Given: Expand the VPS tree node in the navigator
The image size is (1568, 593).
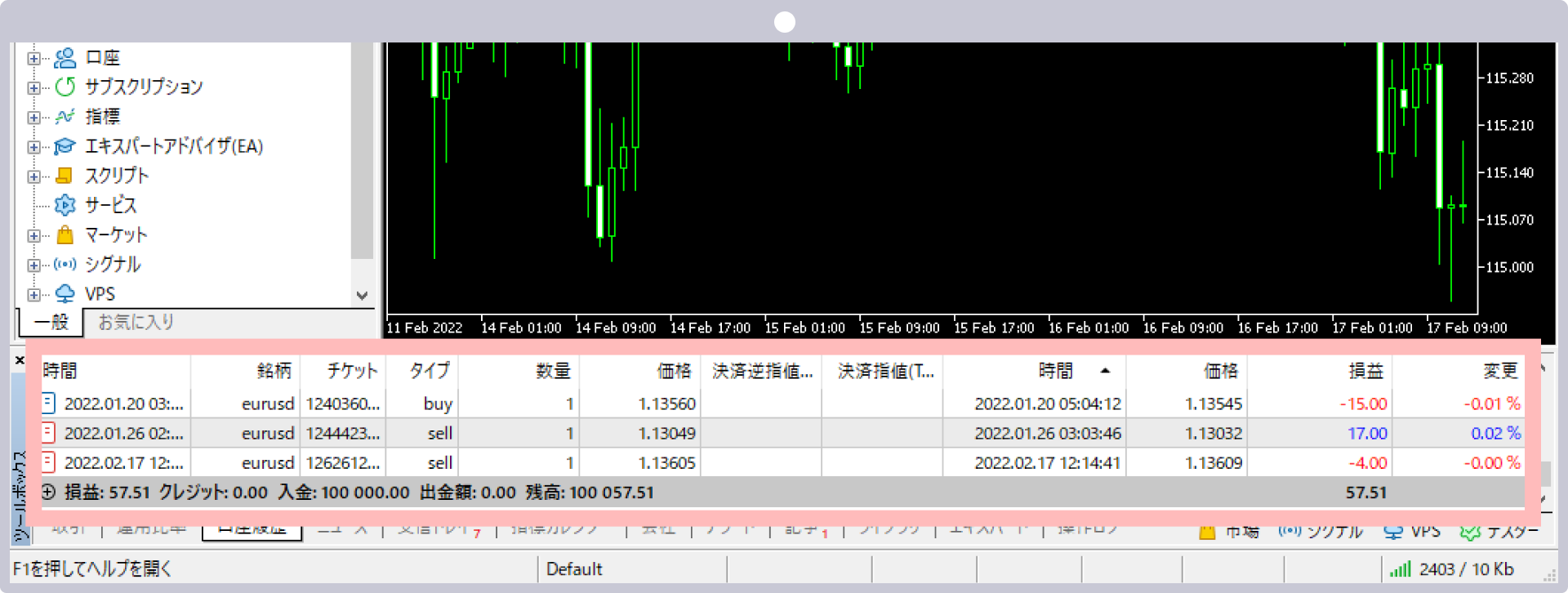Looking at the screenshot, I should click(33, 295).
